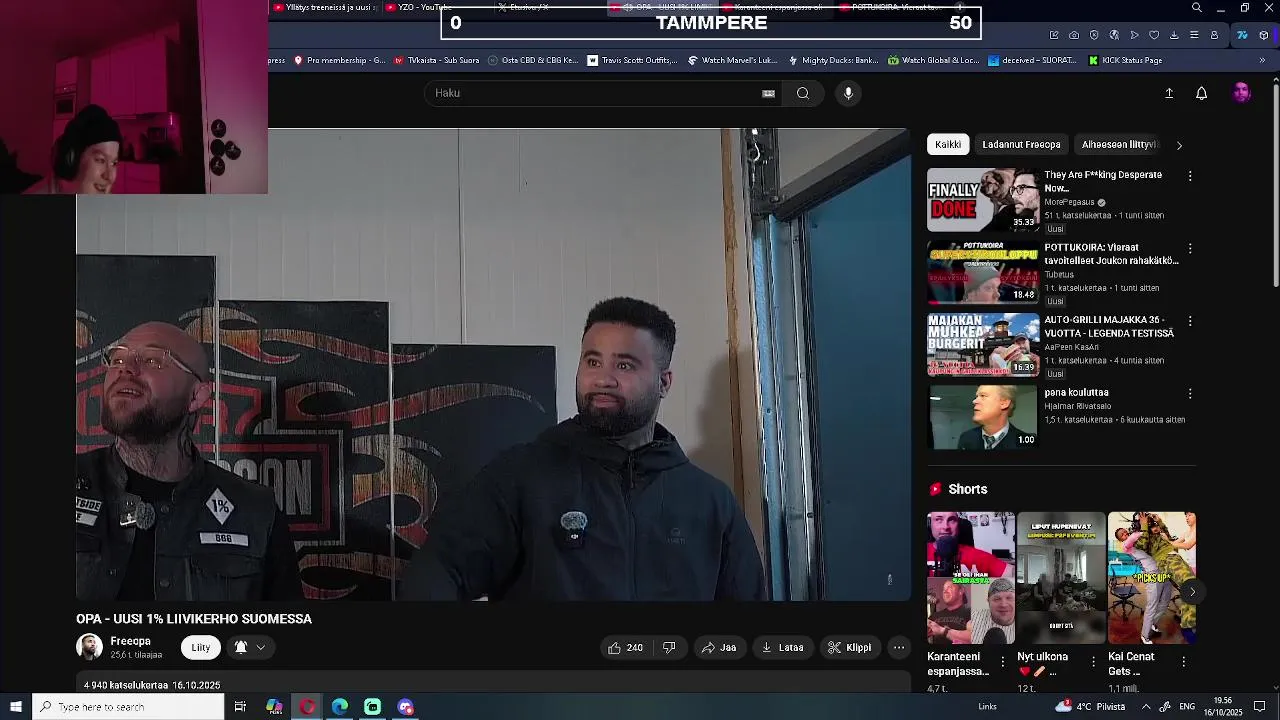Open browser heart bookmarks icon
Image resolution: width=1280 pixels, height=720 pixels.
(x=1154, y=35)
